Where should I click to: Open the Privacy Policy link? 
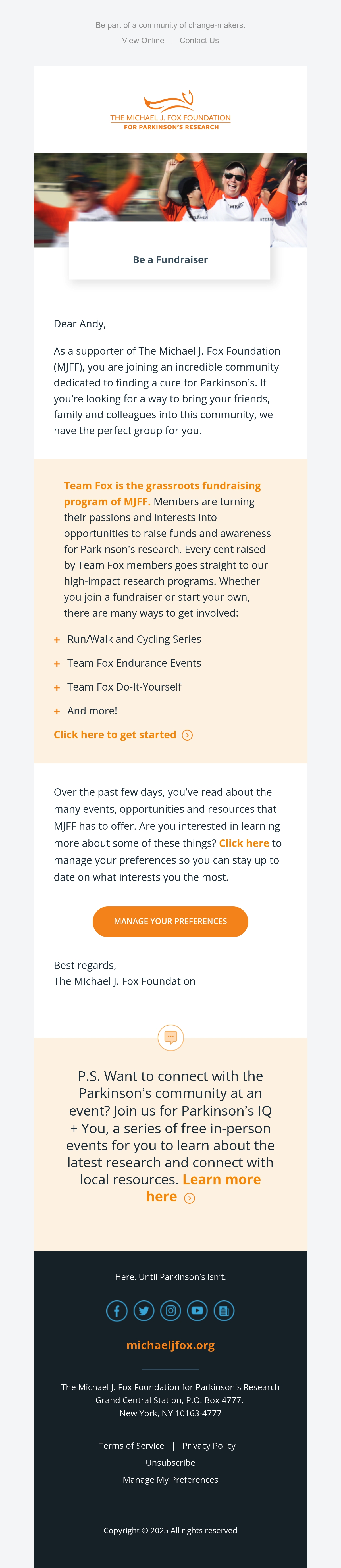209,1445
